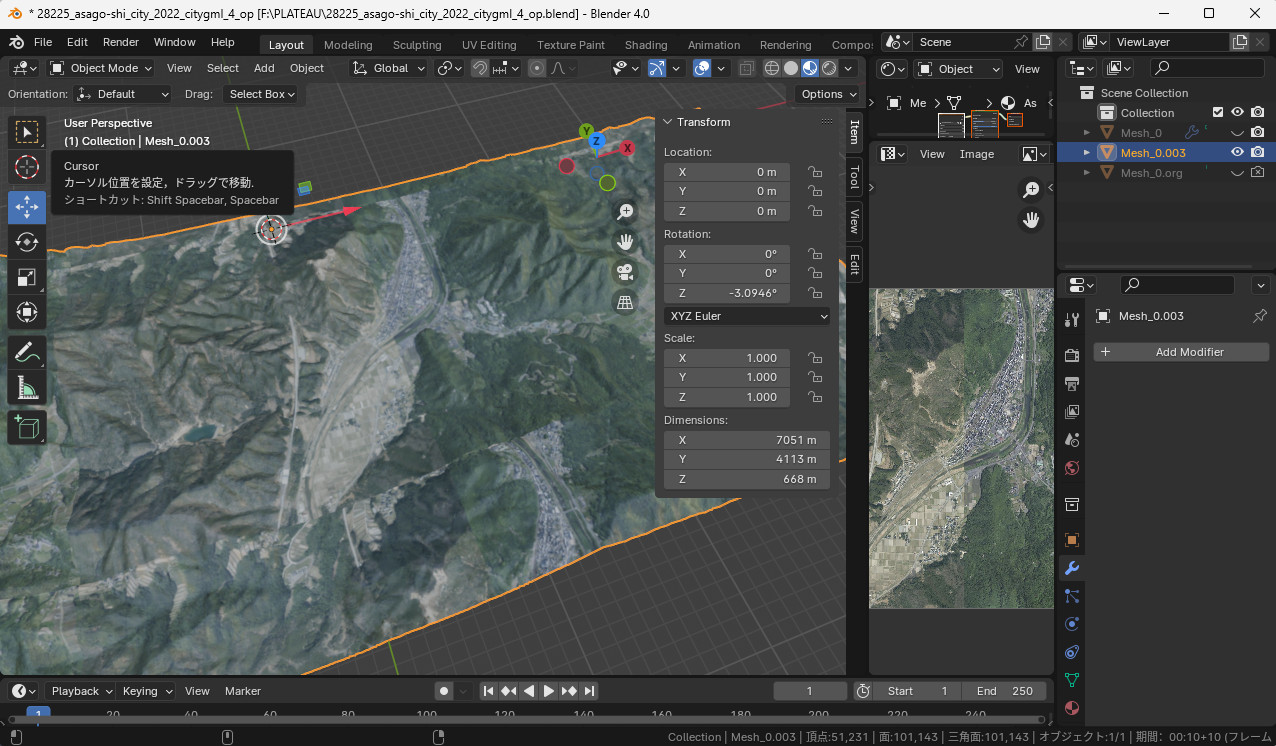Toggle camera view in viewport
The height and width of the screenshot is (746, 1276).
625,272
